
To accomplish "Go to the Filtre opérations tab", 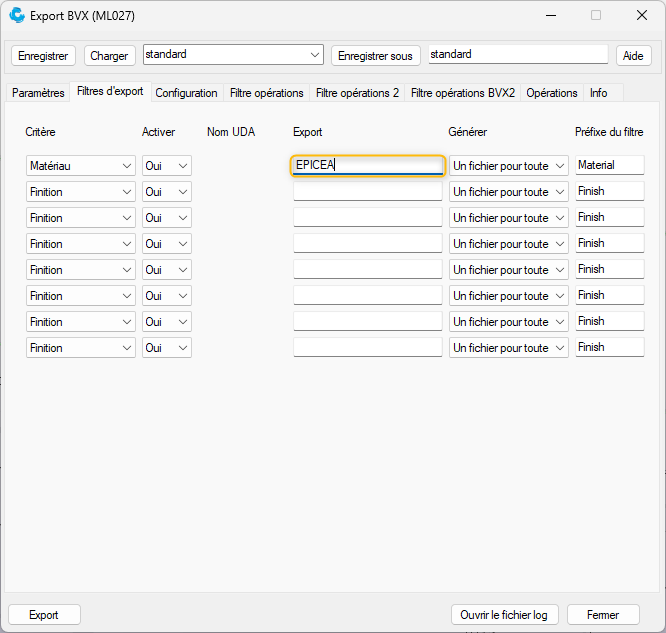I will point(267,93).
